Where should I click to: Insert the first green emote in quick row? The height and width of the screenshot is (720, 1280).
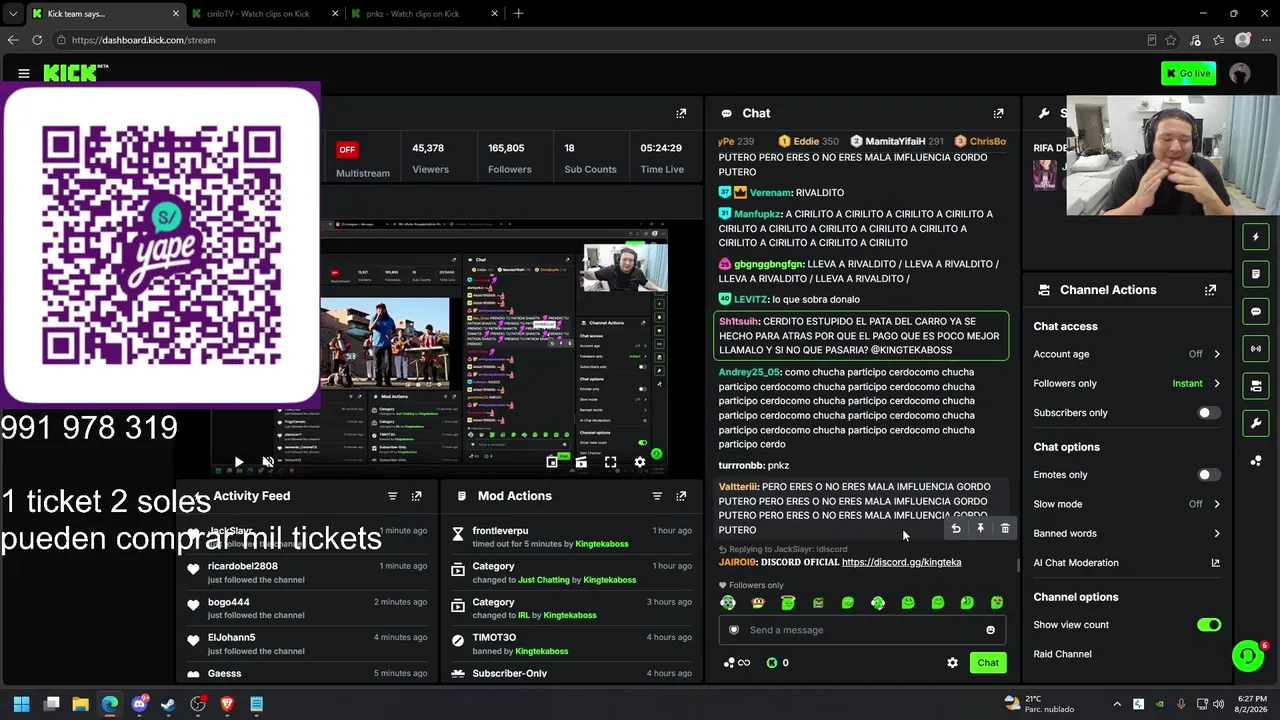coord(728,603)
